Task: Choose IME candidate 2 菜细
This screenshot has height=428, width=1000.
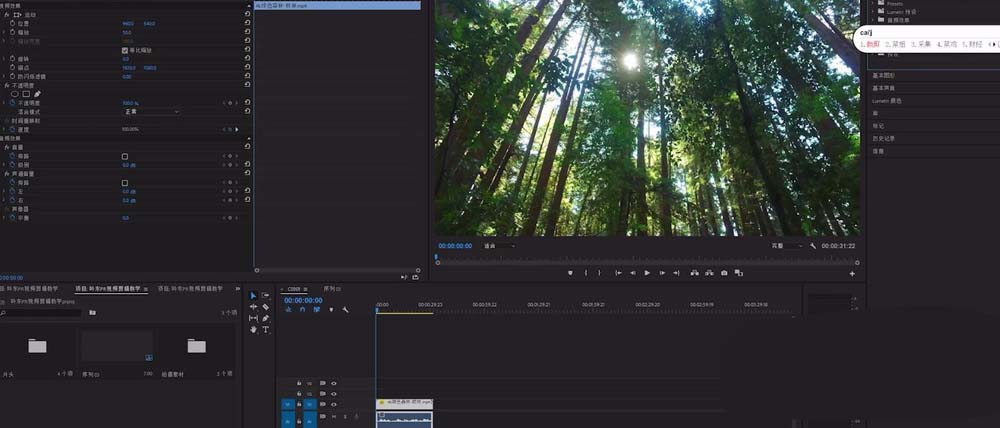Action: [x=898, y=44]
